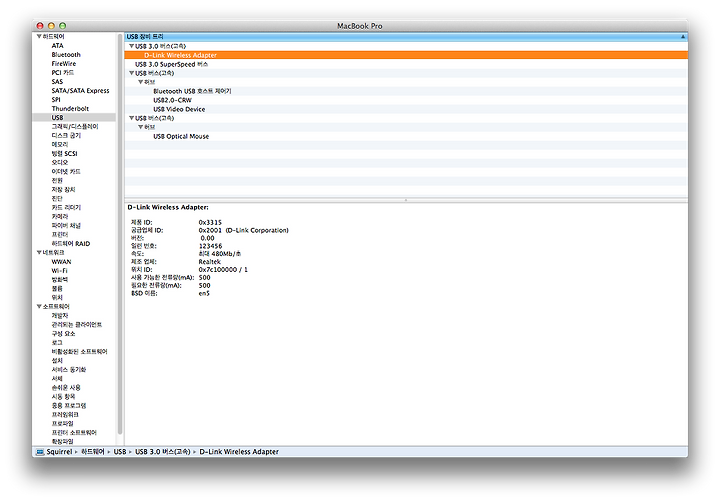The image size is (720, 502).
Task: Open 그래픽/디스플레이 in the sidebar
Action: click(x=75, y=126)
